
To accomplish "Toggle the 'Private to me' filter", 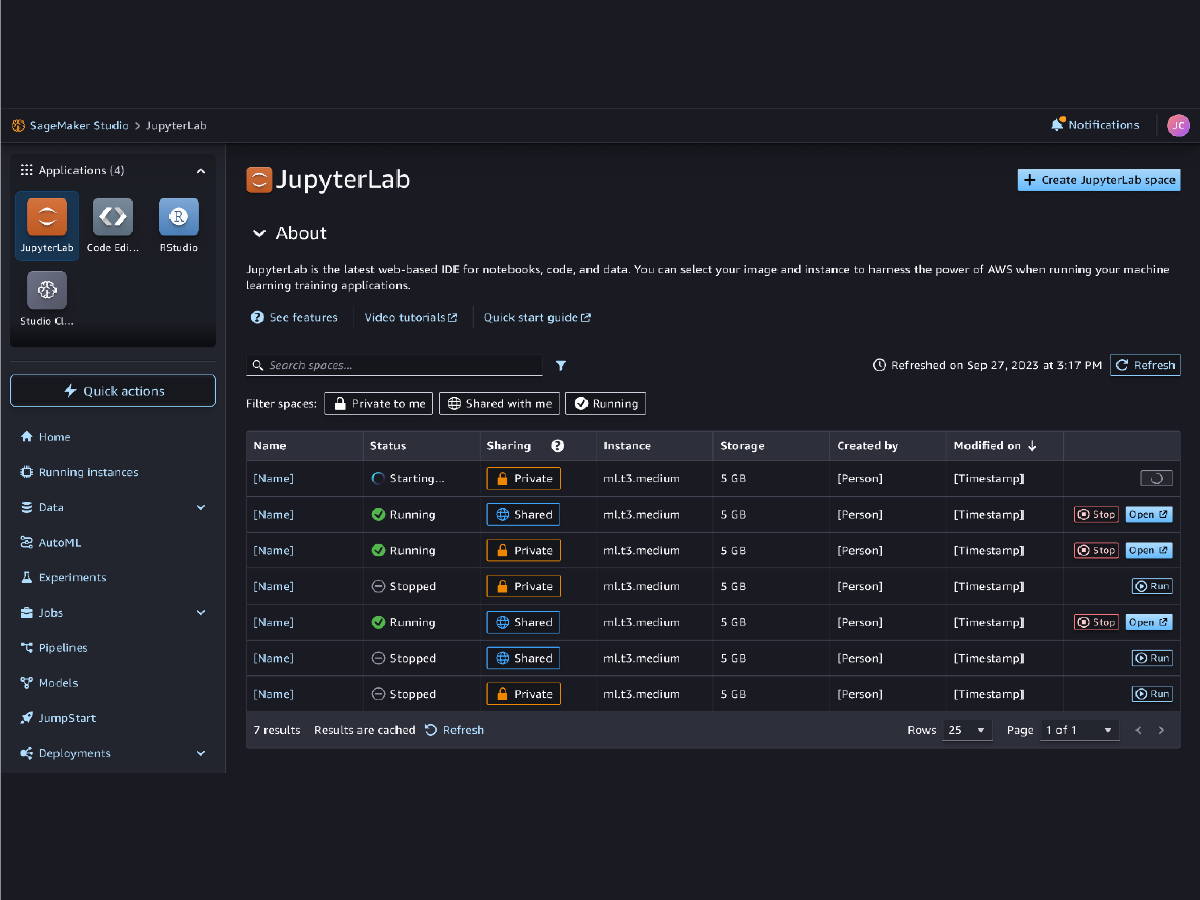I will pyautogui.click(x=378, y=404).
